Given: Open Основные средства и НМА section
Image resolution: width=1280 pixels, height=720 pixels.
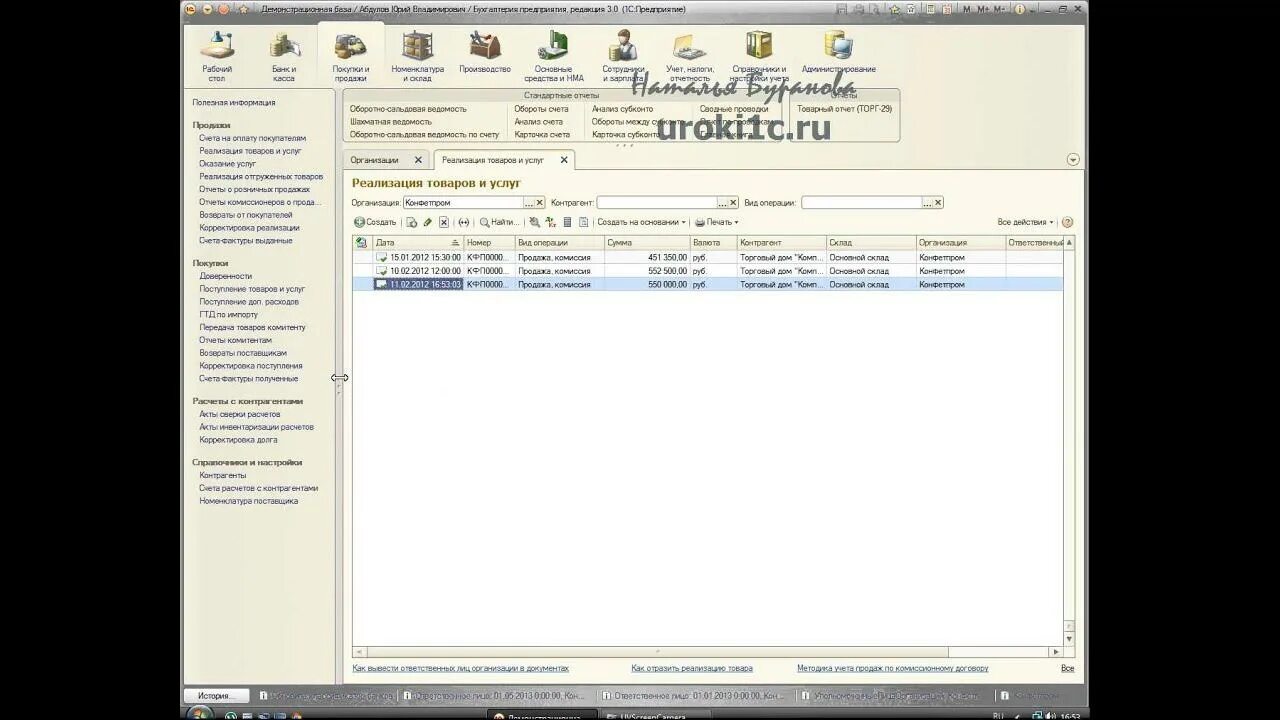Looking at the screenshot, I should [x=553, y=57].
